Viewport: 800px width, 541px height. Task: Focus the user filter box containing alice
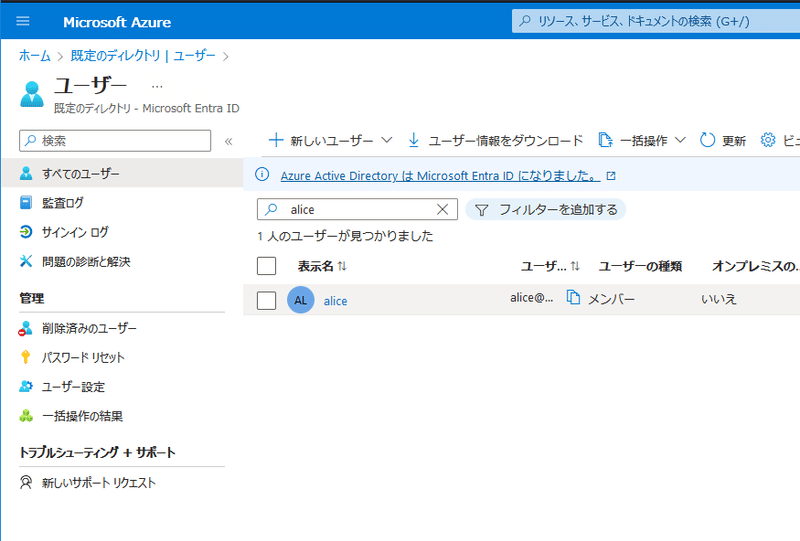(x=357, y=209)
